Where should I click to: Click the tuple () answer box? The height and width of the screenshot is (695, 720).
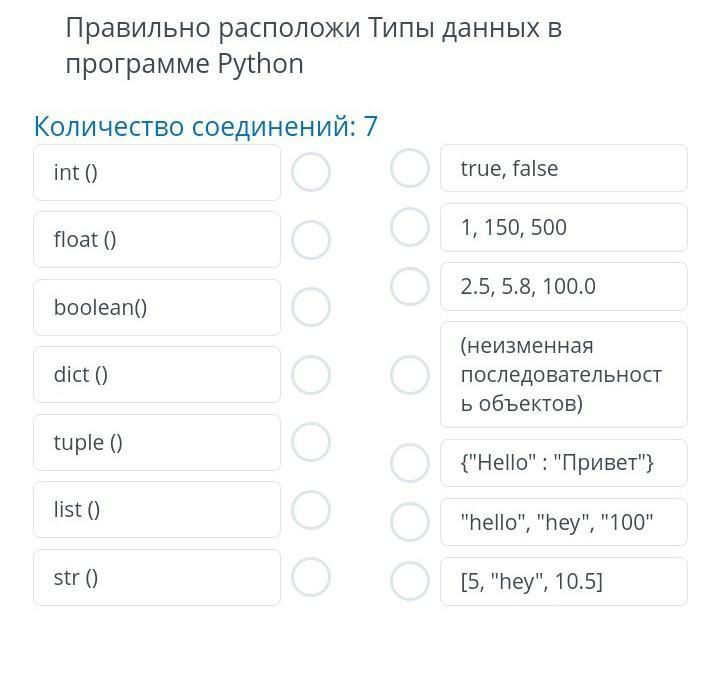pos(157,442)
